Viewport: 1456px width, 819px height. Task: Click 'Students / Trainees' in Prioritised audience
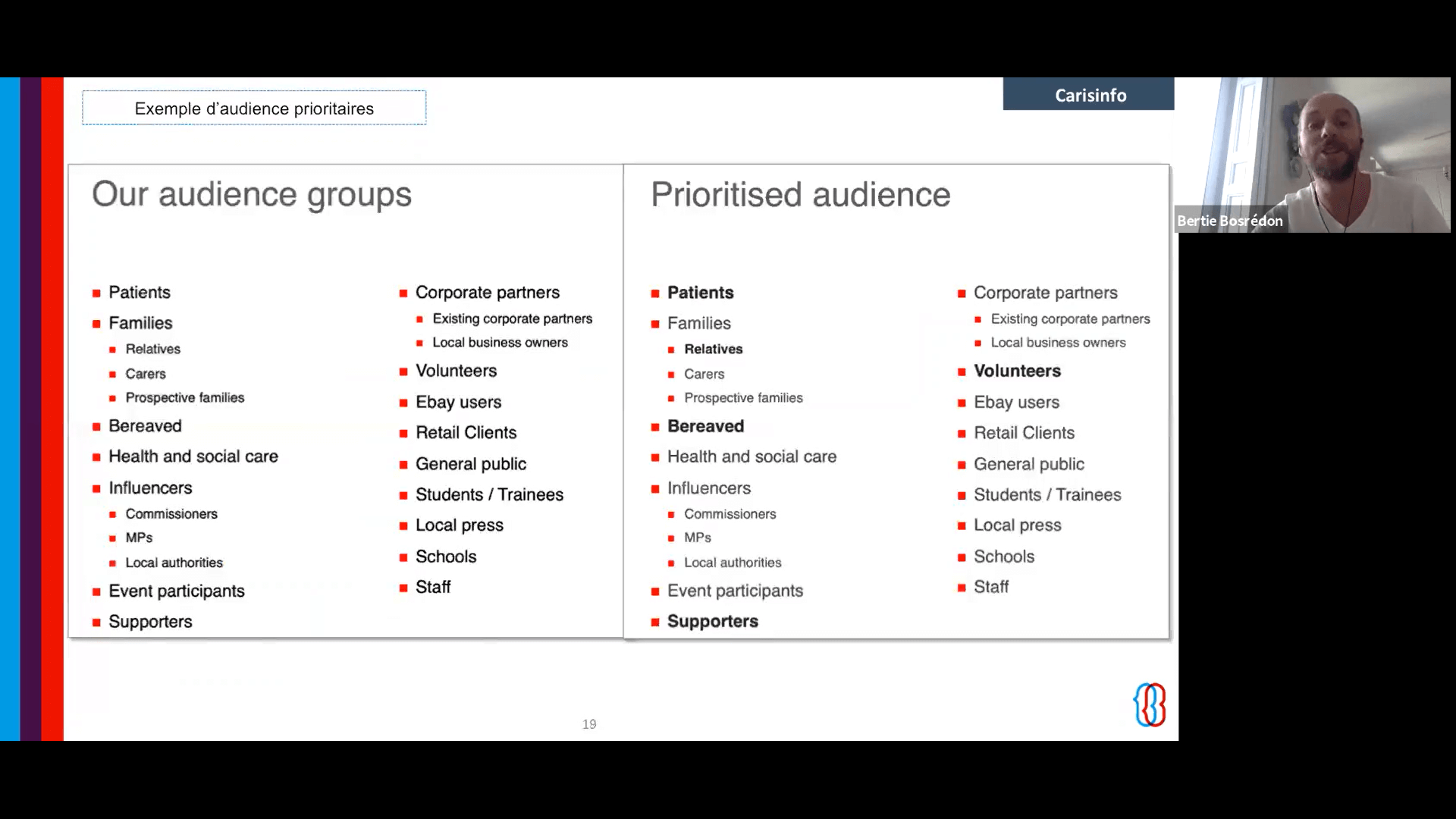pos(1048,495)
